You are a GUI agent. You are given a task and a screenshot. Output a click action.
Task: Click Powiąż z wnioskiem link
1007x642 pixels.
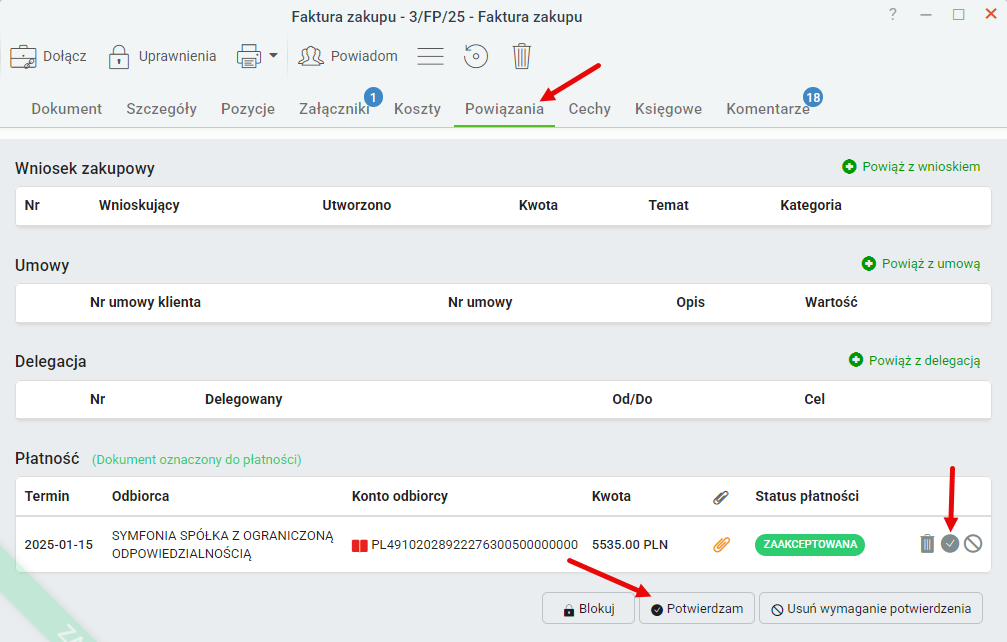click(911, 167)
